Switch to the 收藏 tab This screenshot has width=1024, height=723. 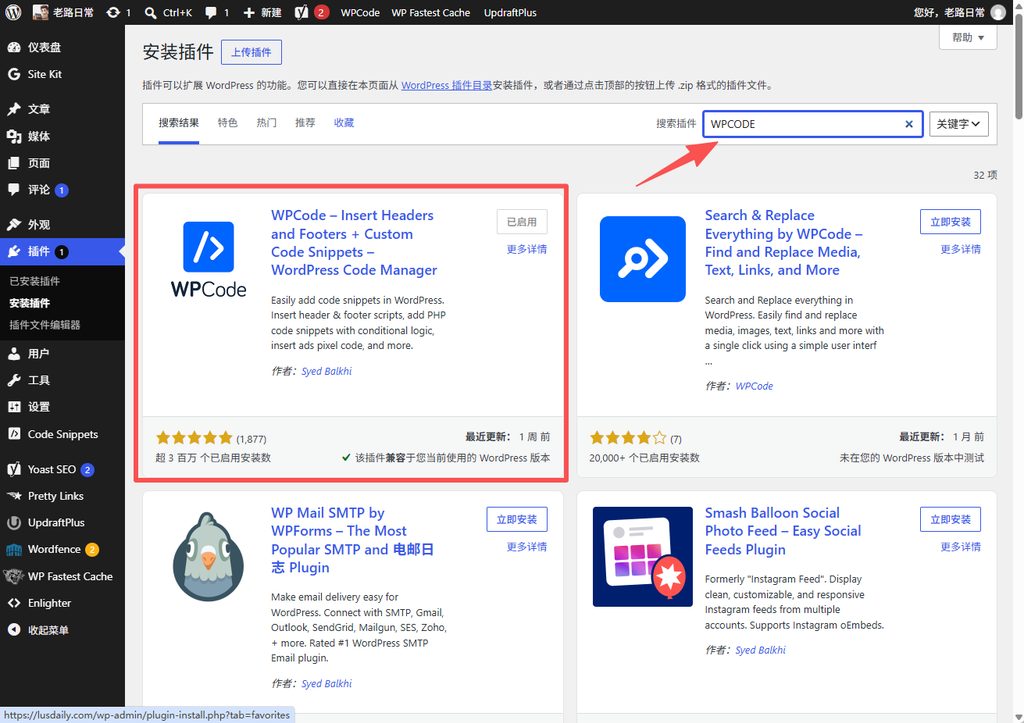(x=344, y=123)
